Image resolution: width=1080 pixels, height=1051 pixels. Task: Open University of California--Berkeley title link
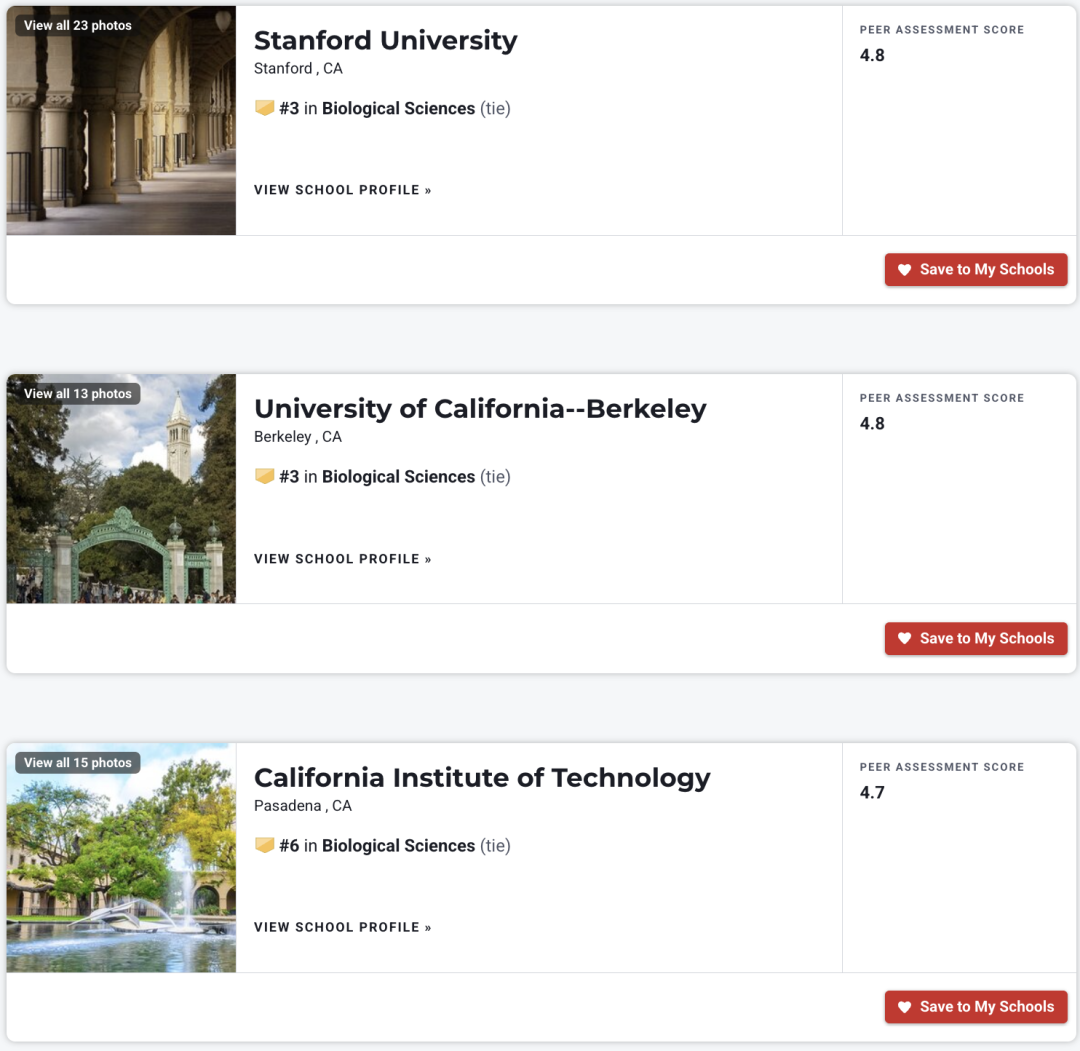click(x=480, y=409)
